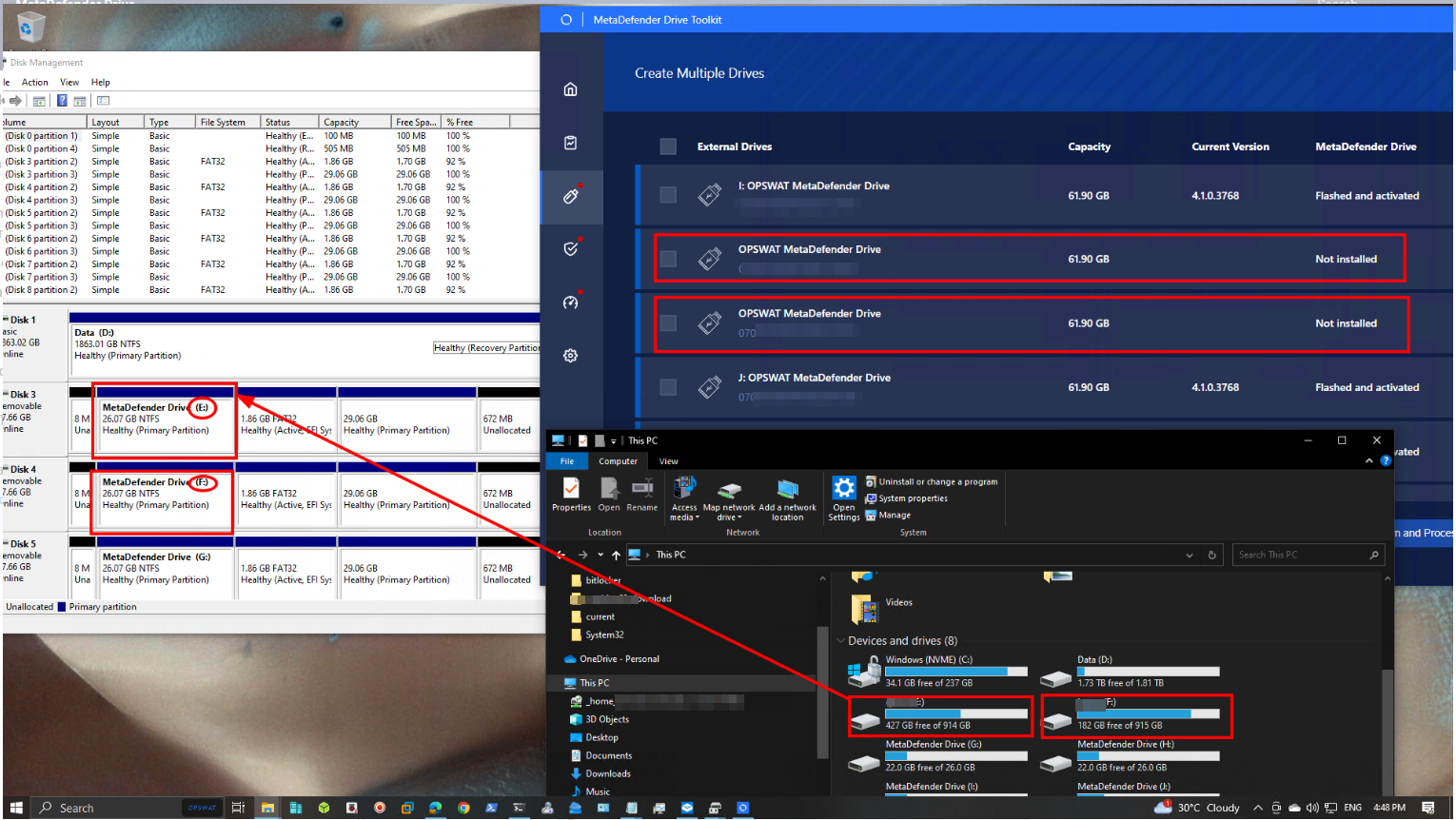The width and height of the screenshot is (1456, 820).
Task: Open the settings gear in MetaDefender sidebar
Action: click(570, 356)
